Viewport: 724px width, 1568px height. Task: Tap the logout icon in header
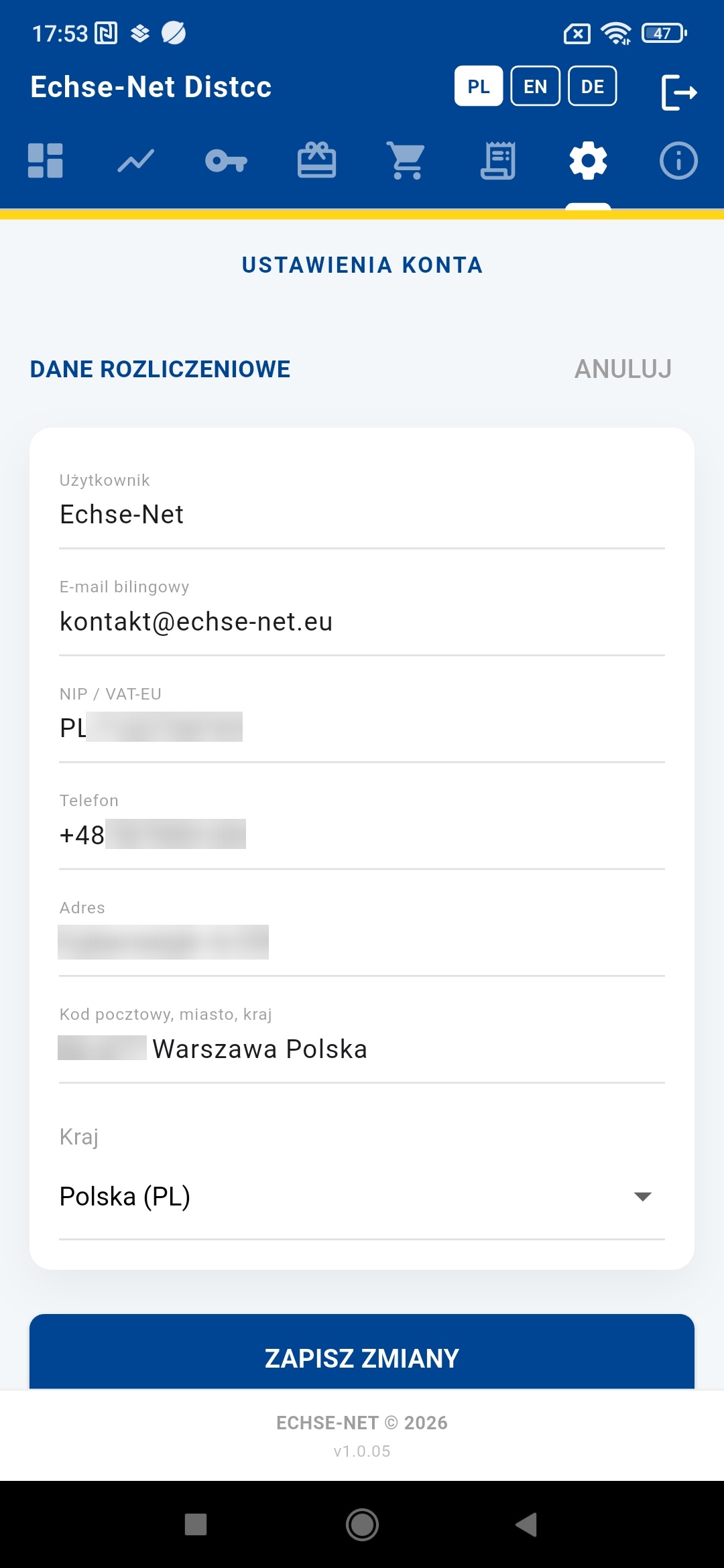tap(679, 92)
